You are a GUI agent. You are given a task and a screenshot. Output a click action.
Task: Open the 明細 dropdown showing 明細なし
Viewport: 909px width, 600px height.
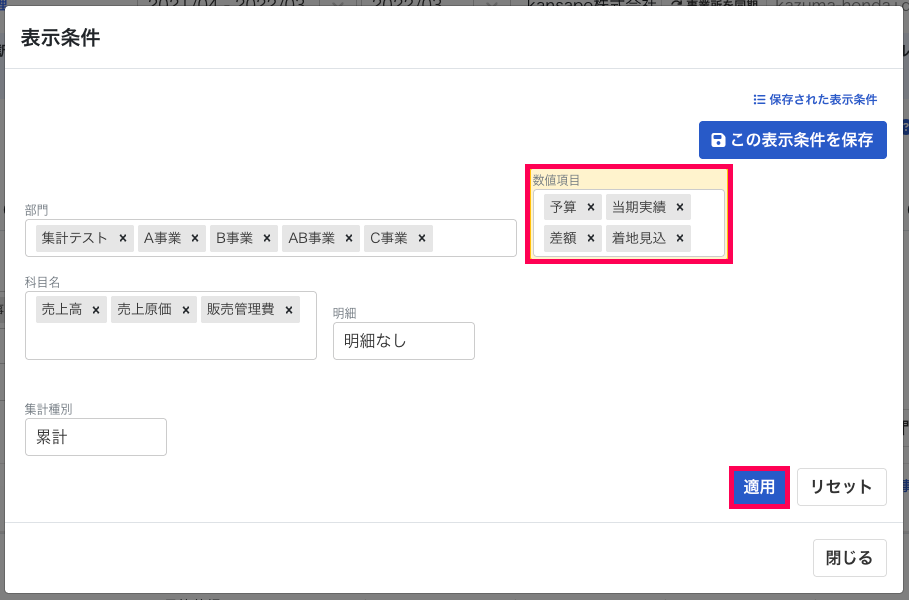point(403,341)
